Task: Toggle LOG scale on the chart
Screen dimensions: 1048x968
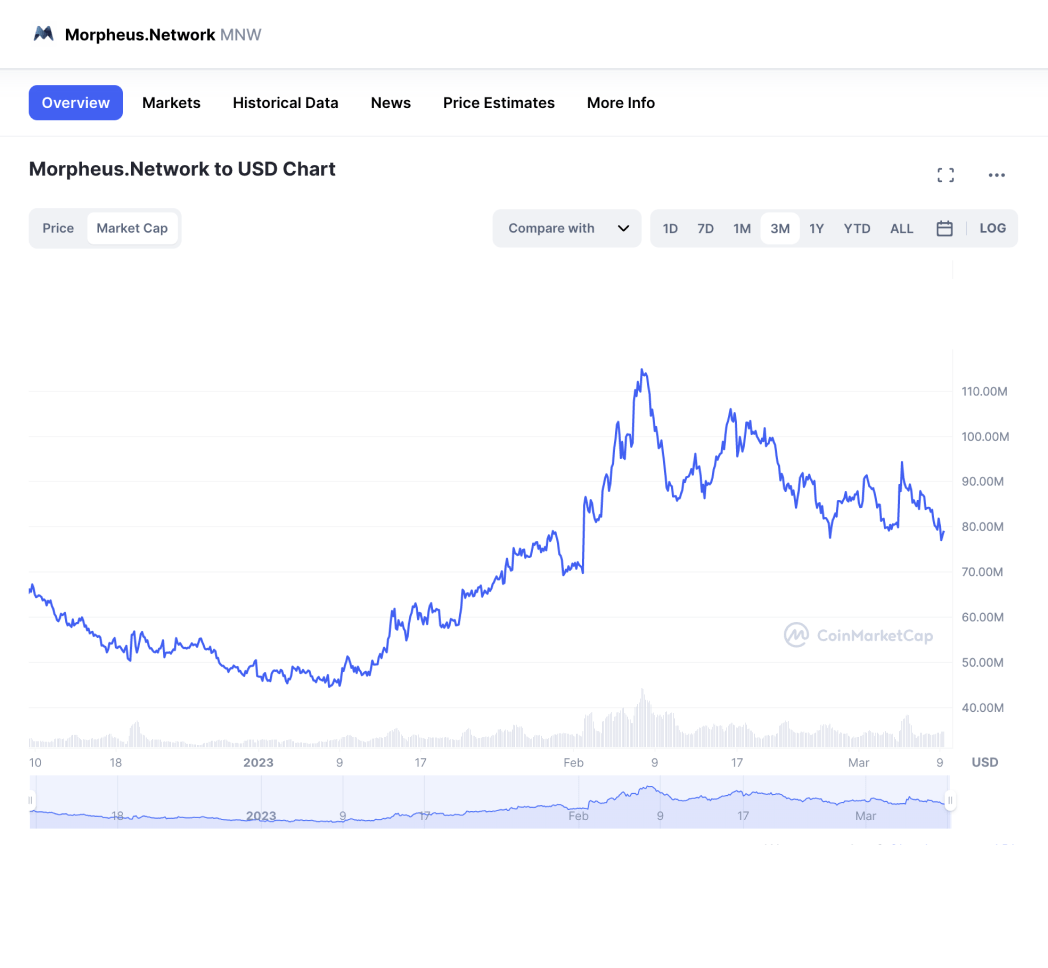Action: (x=993, y=228)
